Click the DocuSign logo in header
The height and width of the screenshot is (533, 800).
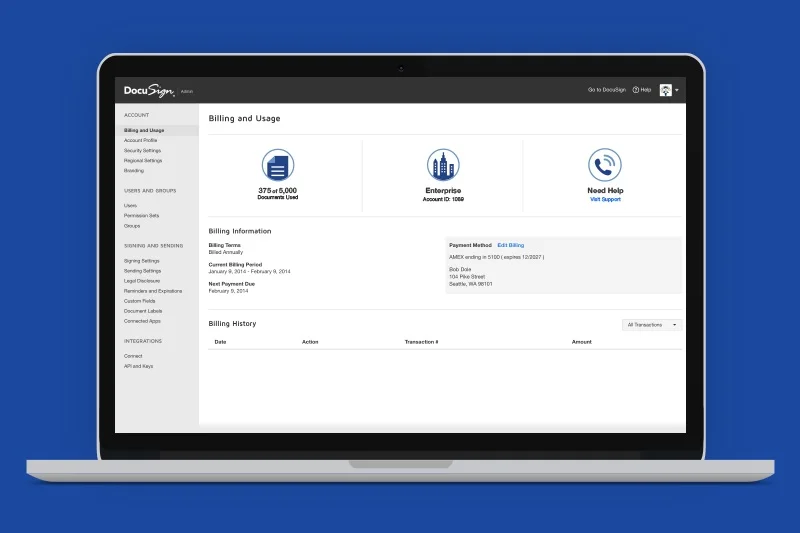[x=149, y=91]
